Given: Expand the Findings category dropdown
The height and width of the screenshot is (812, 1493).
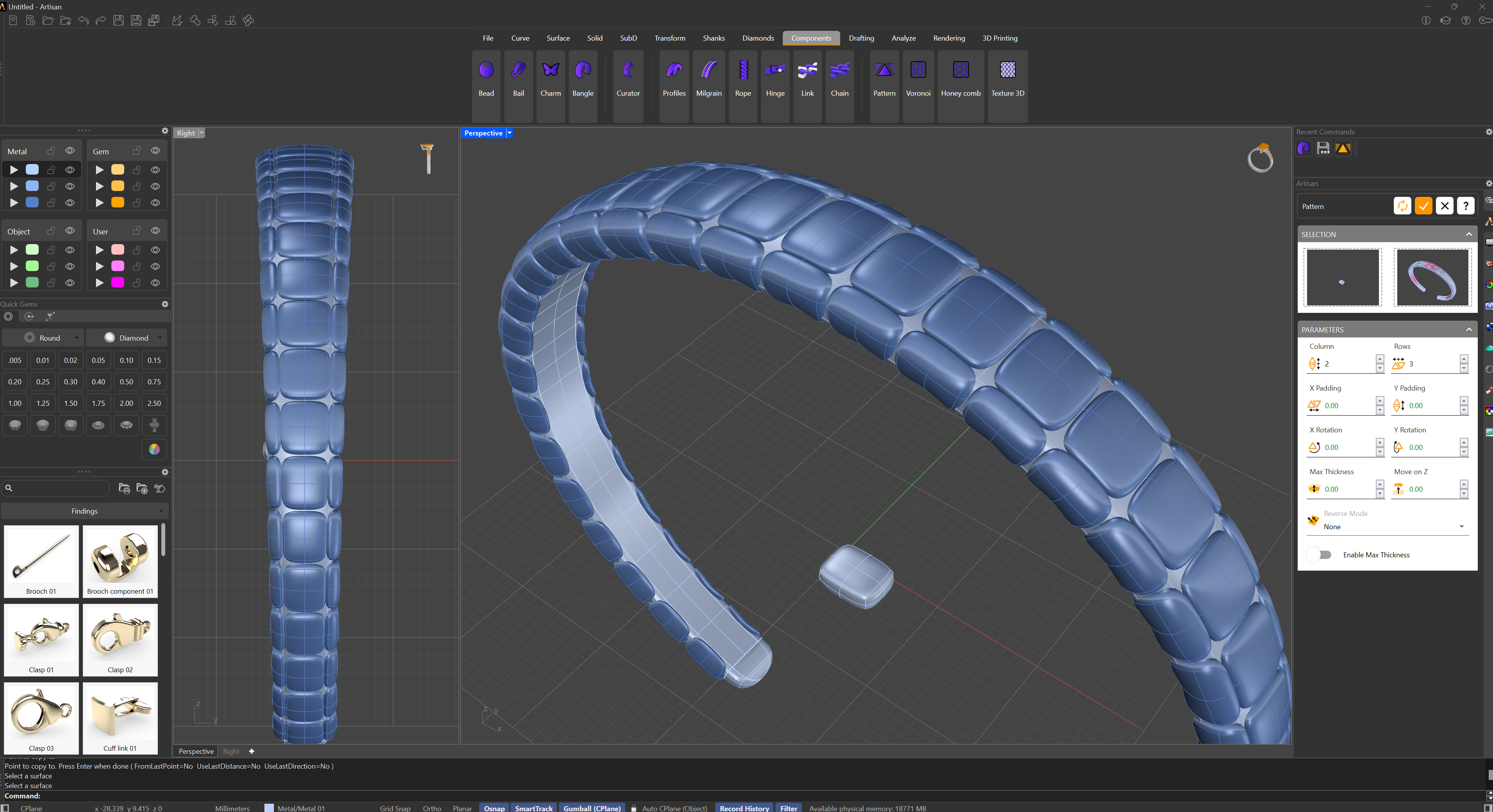Looking at the screenshot, I should pos(84,511).
